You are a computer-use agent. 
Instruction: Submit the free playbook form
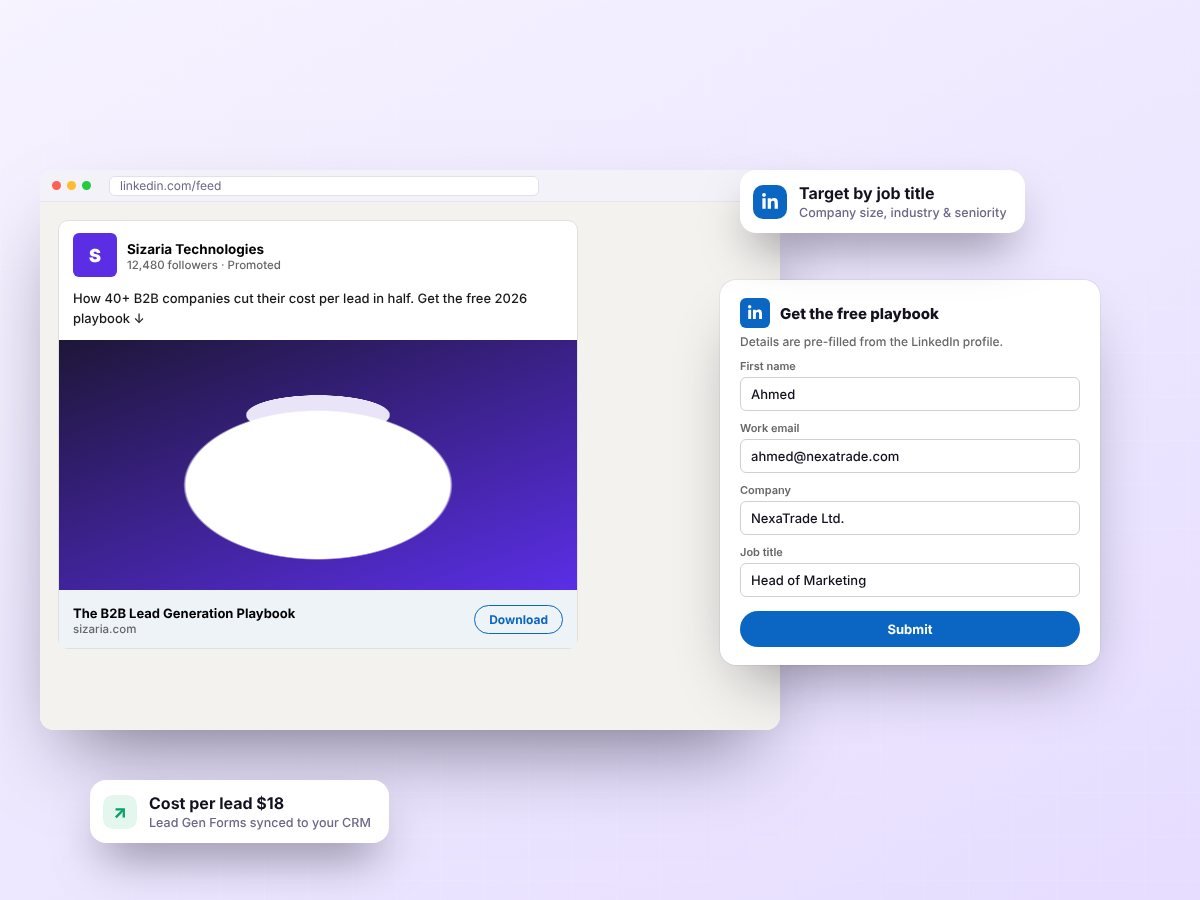tap(910, 629)
